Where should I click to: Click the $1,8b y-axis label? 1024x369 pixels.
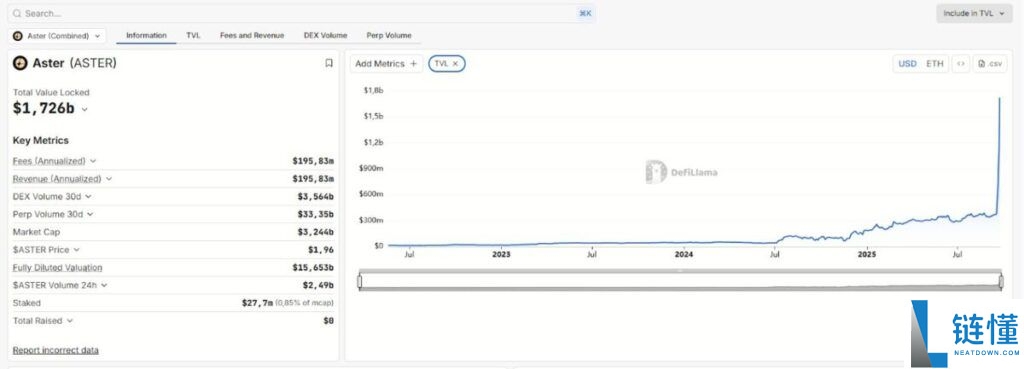pyautogui.click(x=373, y=90)
